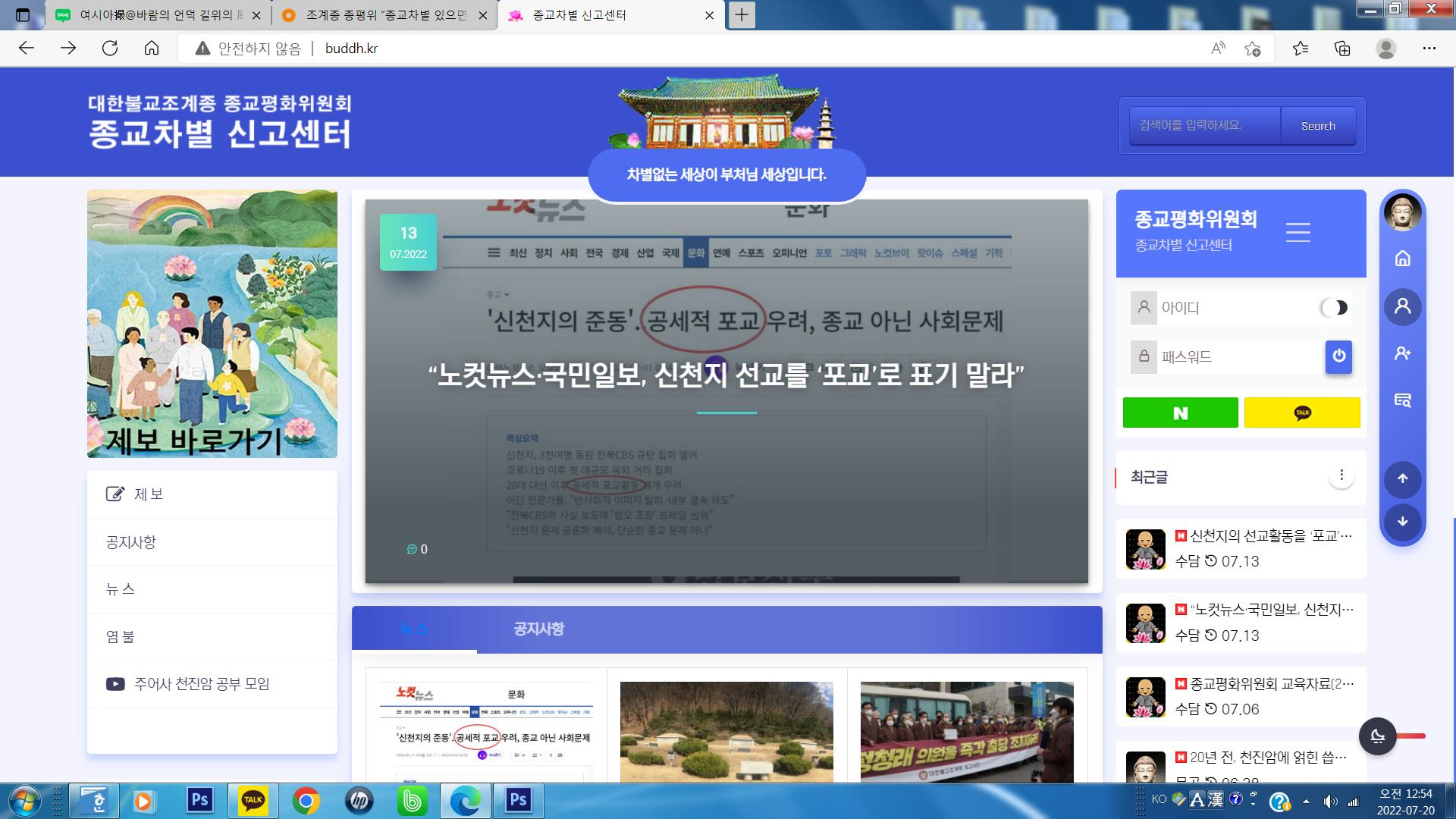Viewport: 1456px width, 819px height.
Task: Log in with the green Naver button
Action: 1180,413
